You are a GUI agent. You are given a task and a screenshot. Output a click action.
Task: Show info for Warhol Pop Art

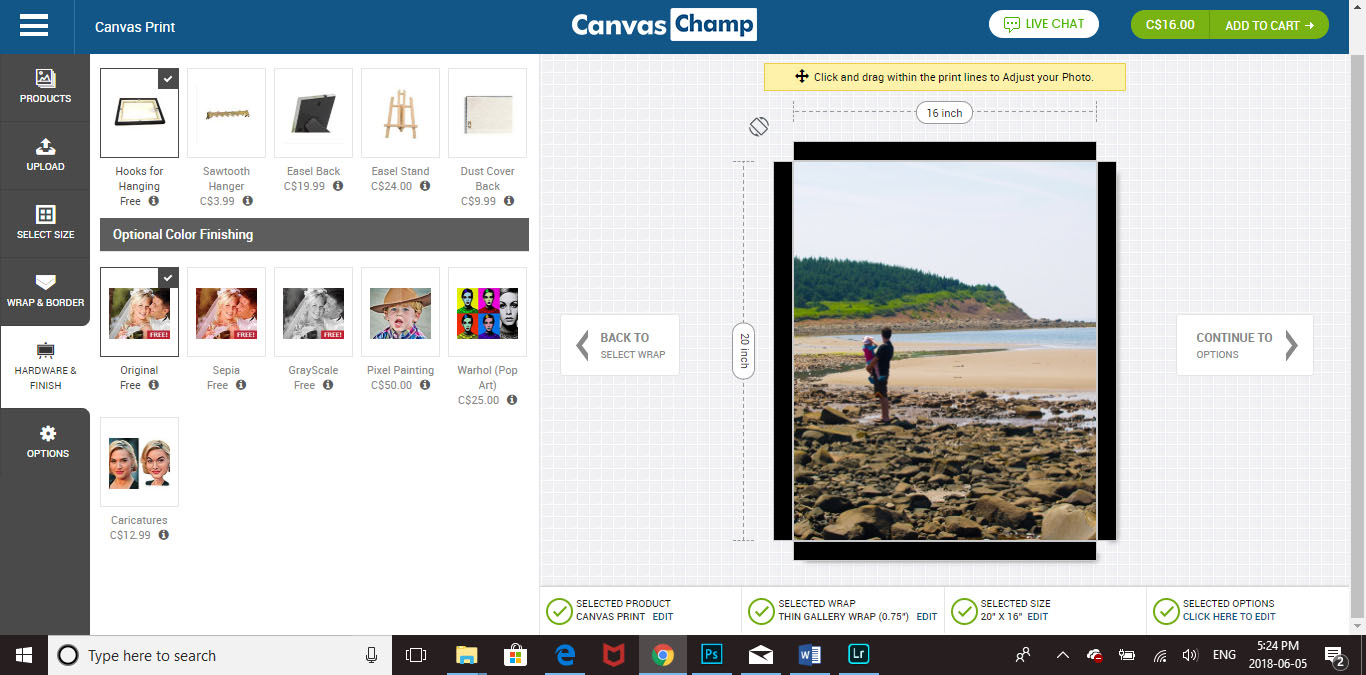point(512,400)
